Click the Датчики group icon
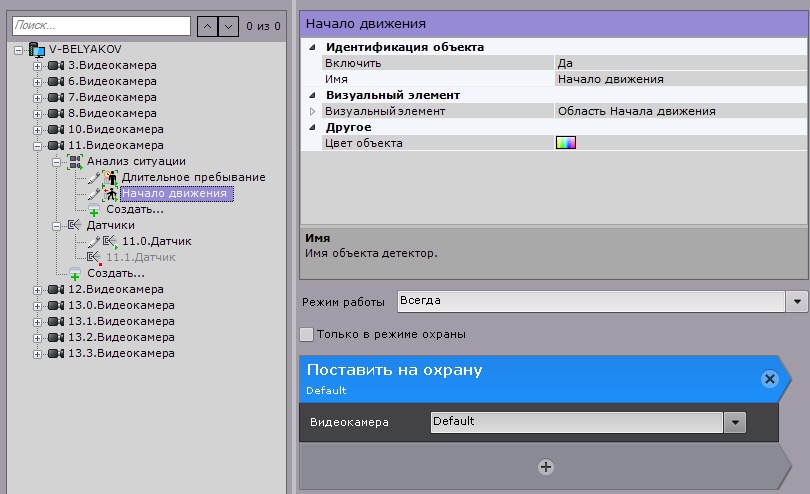 (74, 226)
